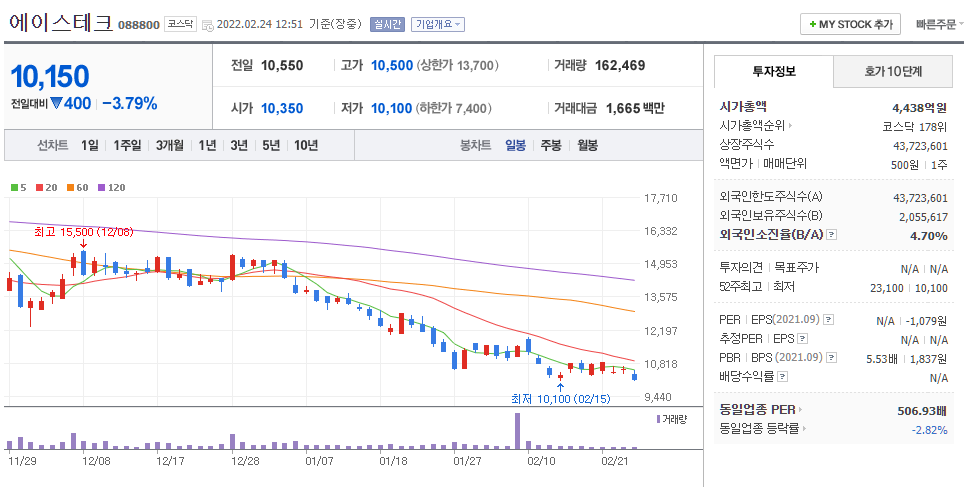Click the blue low-price arrow marker at 02/15
967x487 pixels.
click(559, 387)
